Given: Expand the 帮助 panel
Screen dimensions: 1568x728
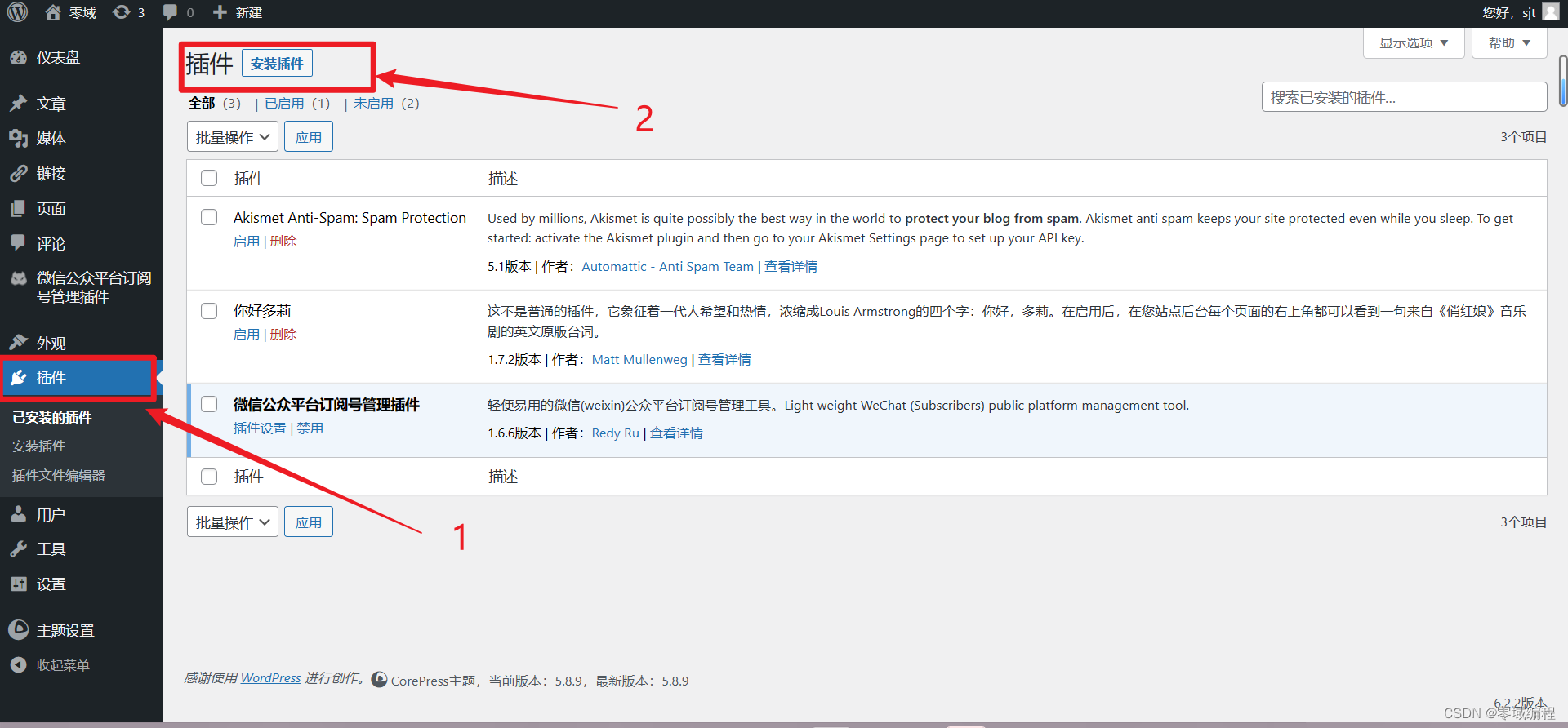Looking at the screenshot, I should coord(1509,42).
